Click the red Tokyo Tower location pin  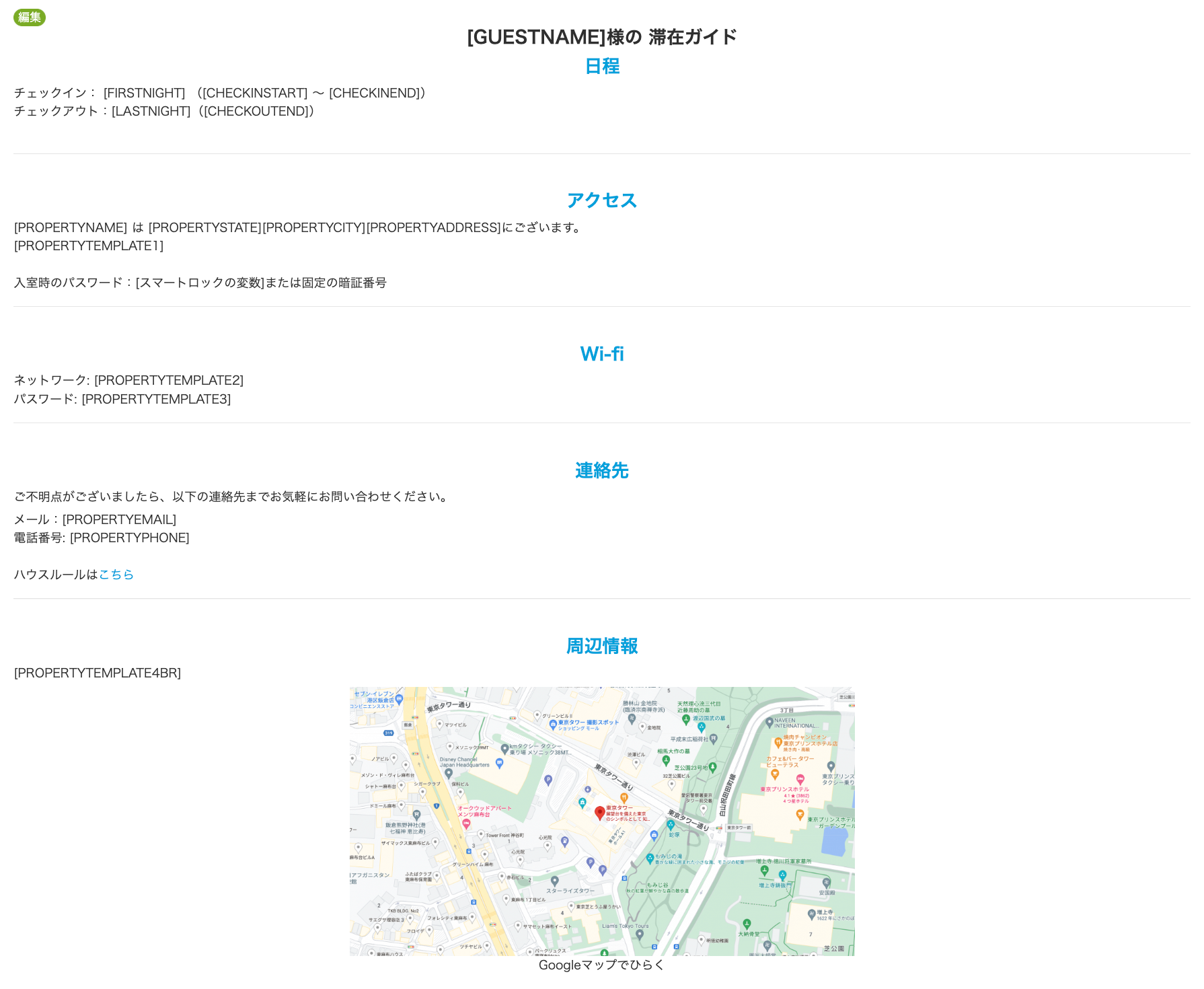click(x=599, y=813)
